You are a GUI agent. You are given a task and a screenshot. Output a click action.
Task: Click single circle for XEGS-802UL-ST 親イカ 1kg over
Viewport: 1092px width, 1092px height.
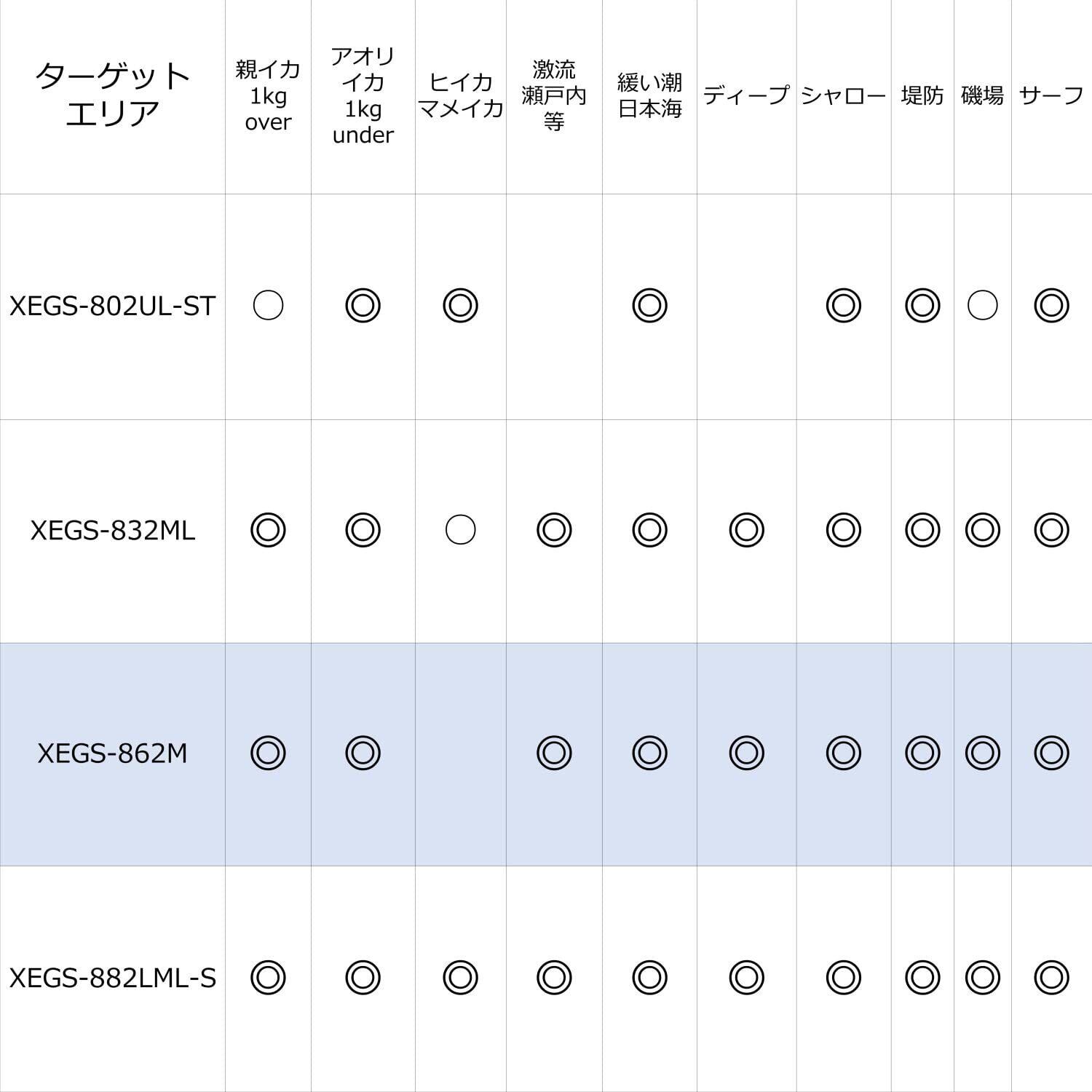click(x=268, y=306)
